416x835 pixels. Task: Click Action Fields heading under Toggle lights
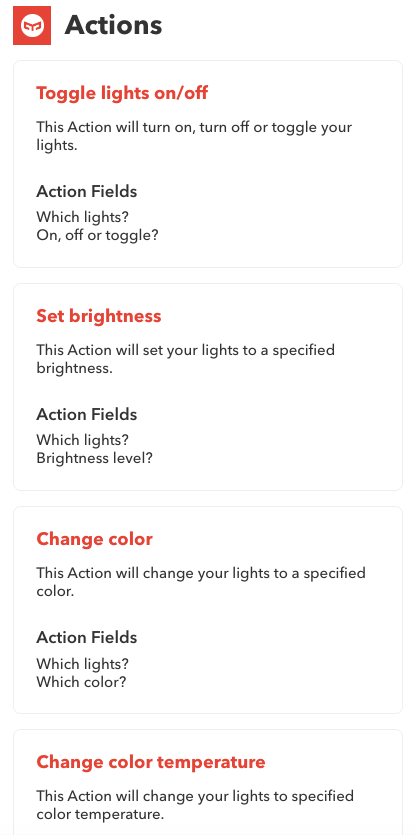pos(87,191)
